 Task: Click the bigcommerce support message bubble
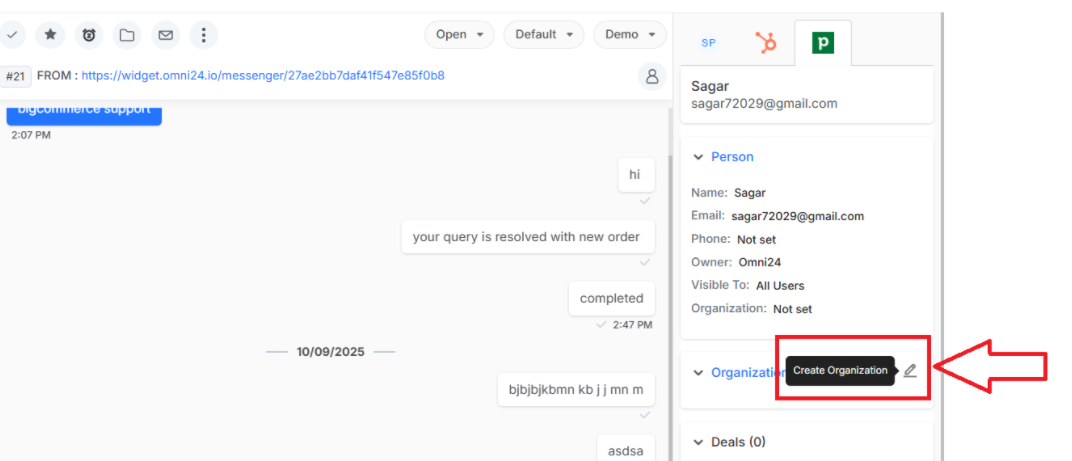[83, 112]
